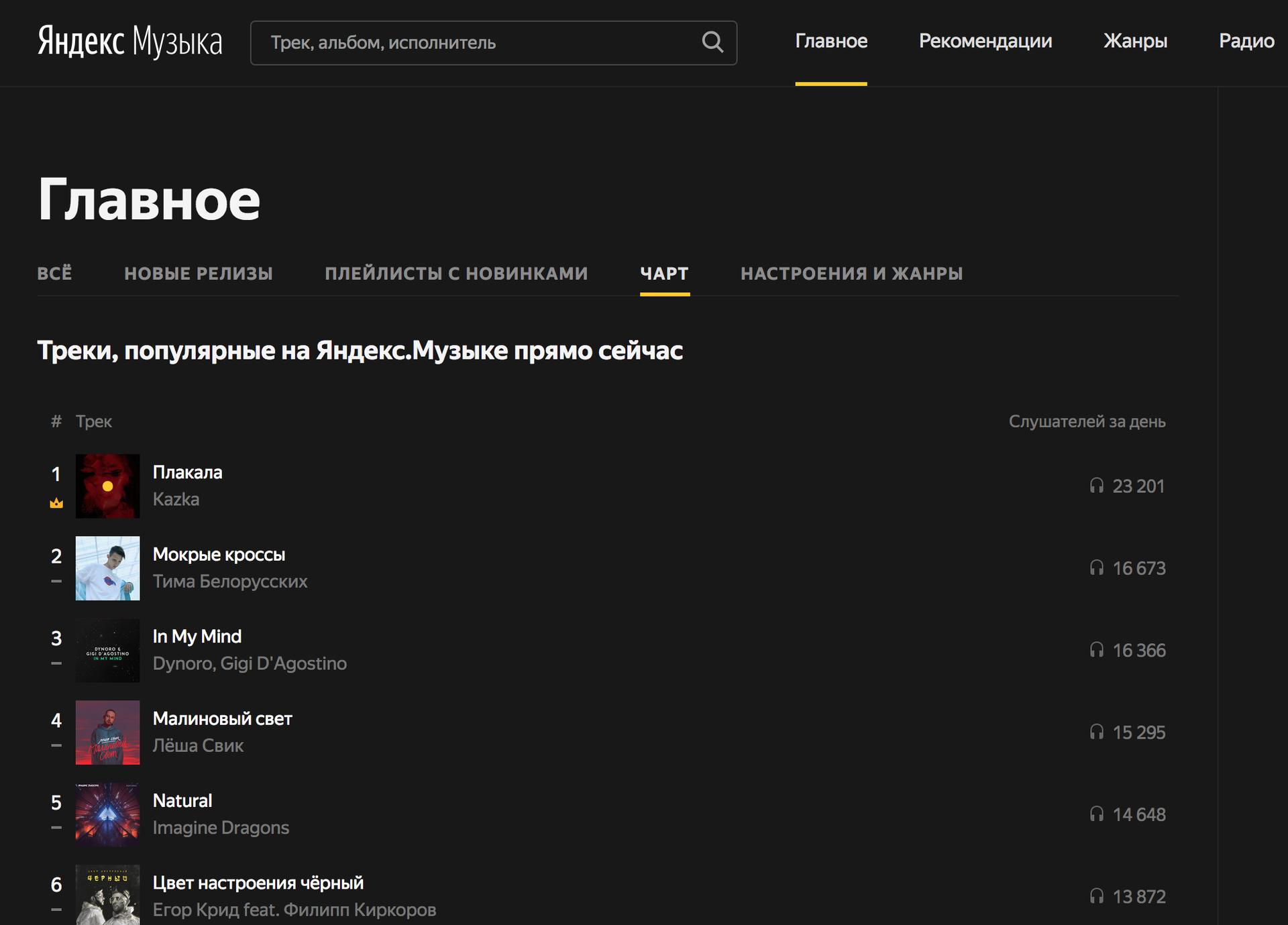Image resolution: width=1288 pixels, height=925 pixels.
Task: Open the Настроения и жанры tab
Action: [x=851, y=274]
